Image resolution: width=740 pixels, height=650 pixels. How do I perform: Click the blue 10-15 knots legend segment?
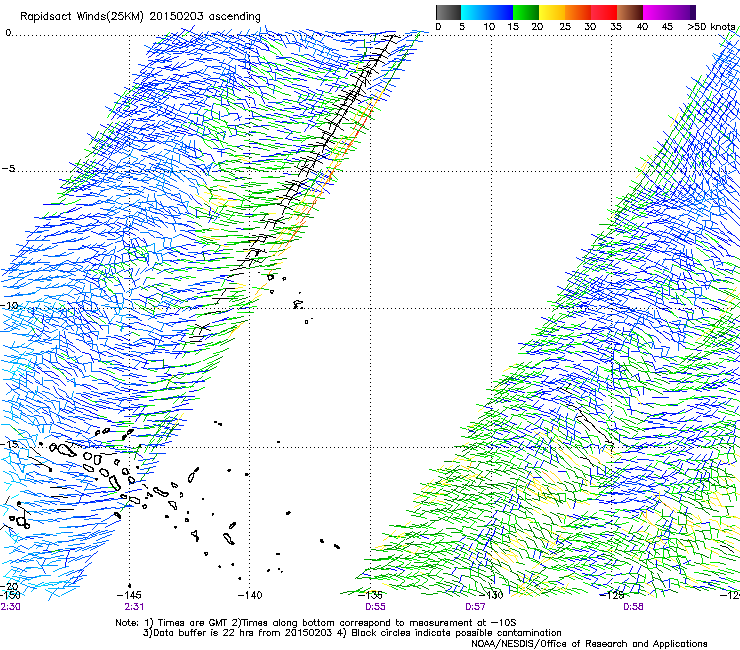click(500, 12)
